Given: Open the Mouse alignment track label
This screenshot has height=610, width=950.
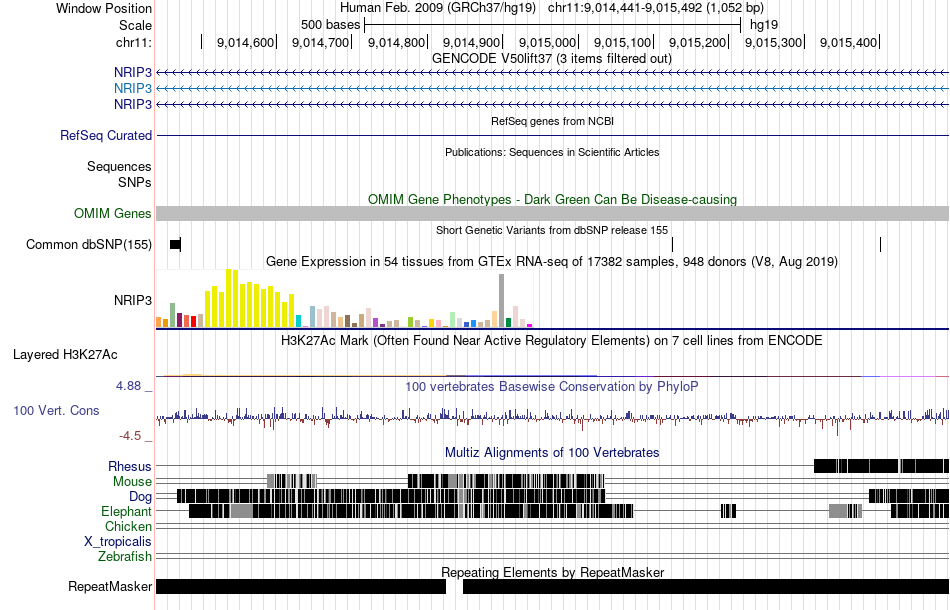Looking at the screenshot, I should (x=132, y=482).
